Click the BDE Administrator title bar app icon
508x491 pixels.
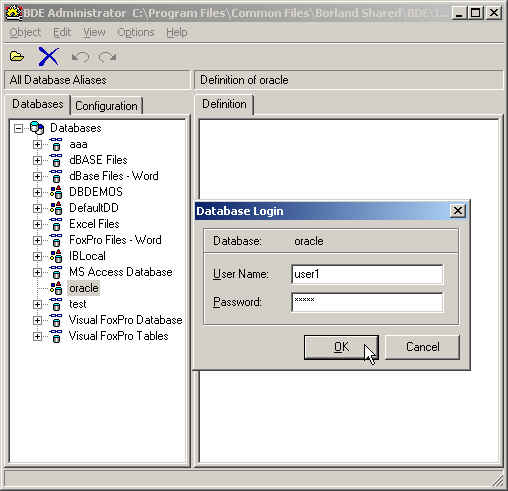[13, 13]
